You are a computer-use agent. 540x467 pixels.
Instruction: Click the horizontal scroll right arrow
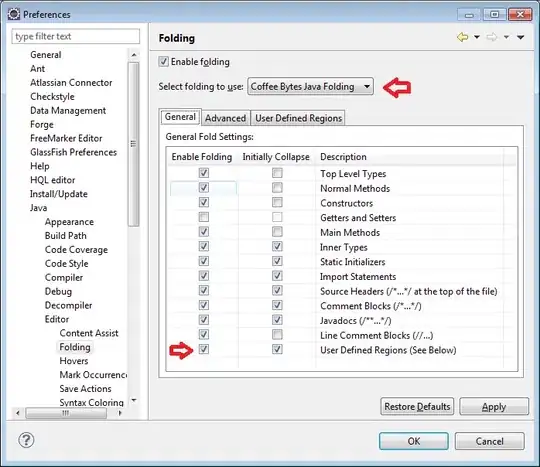(120, 413)
